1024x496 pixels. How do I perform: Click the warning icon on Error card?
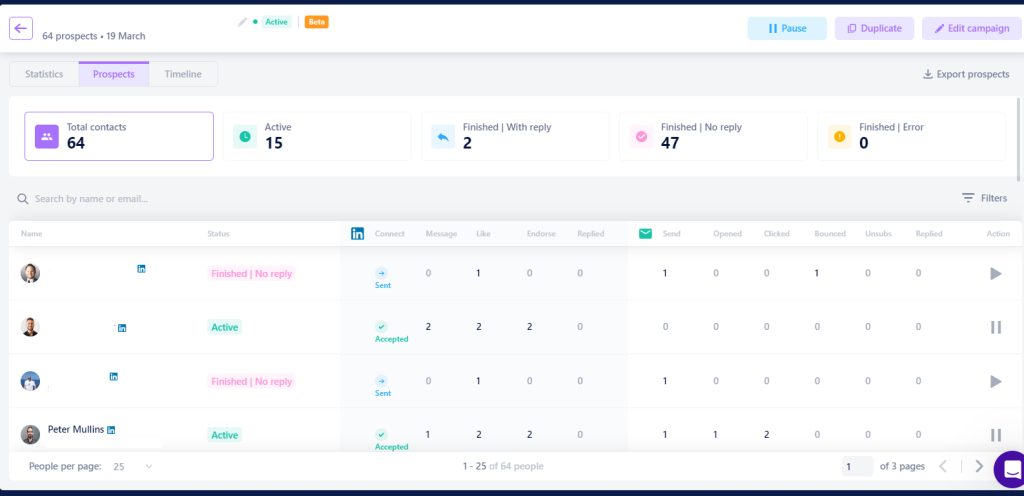point(839,136)
